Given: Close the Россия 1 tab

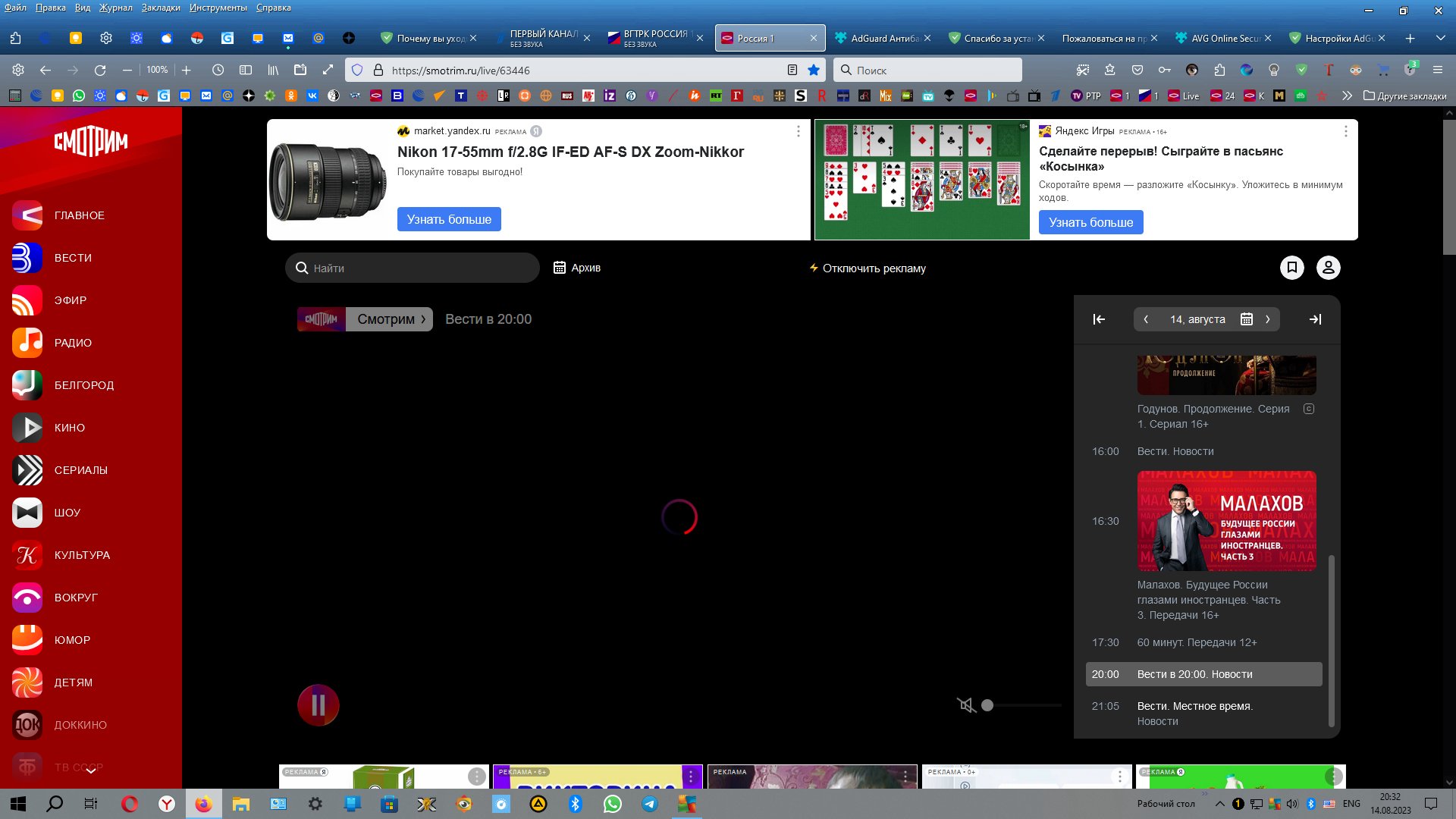Looking at the screenshot, I should click(814, 38).
